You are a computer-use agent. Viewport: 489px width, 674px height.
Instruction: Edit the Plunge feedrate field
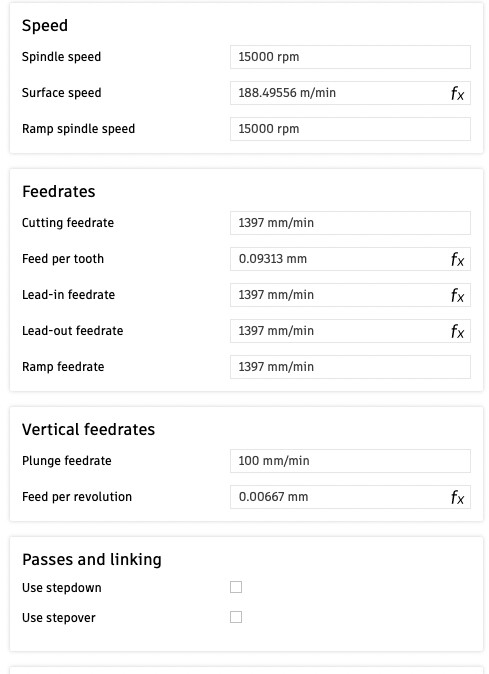[350, 461]
